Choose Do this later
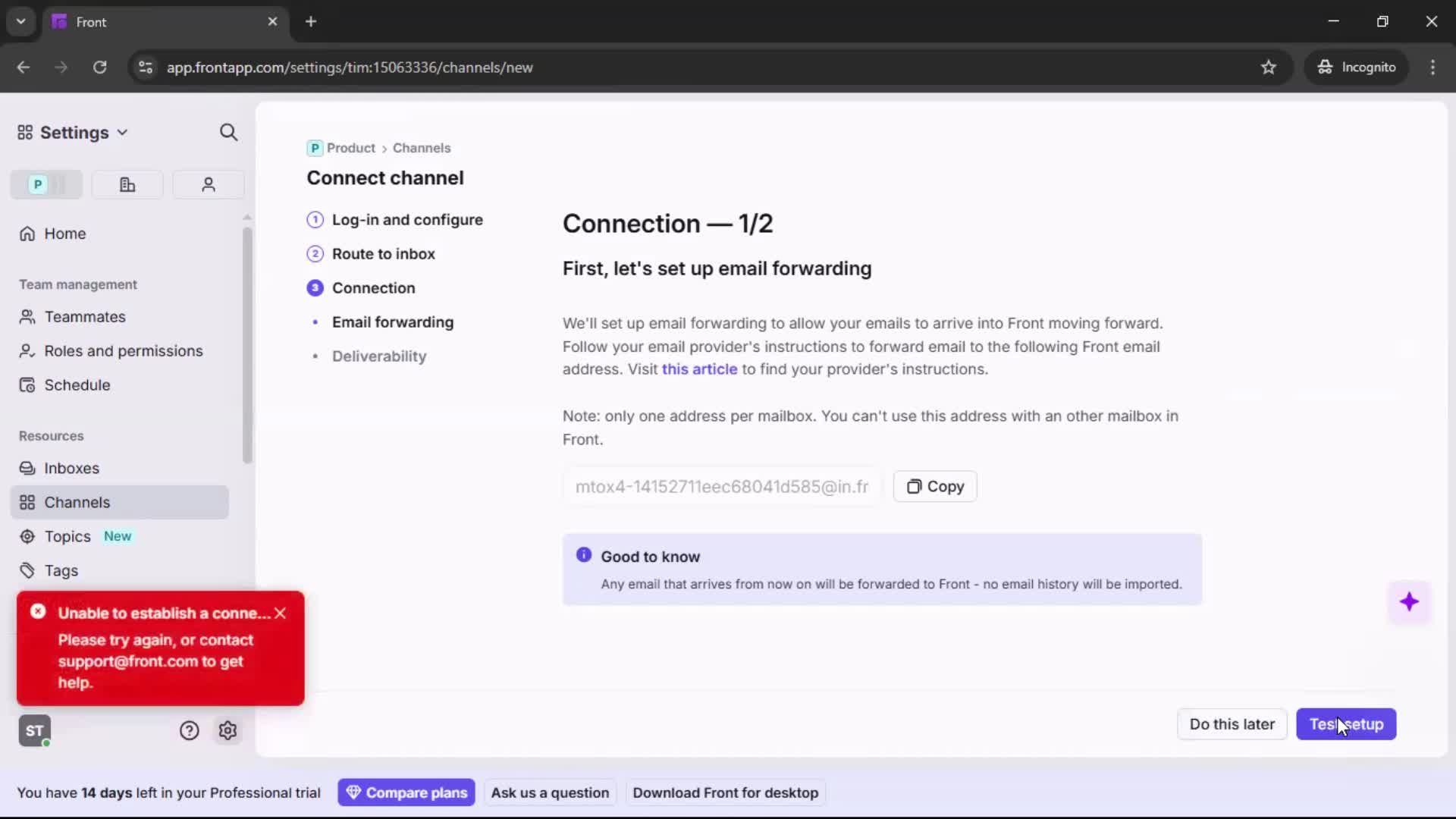The width and height of the screenshot is (1456, 819). tap(1232, 724)
